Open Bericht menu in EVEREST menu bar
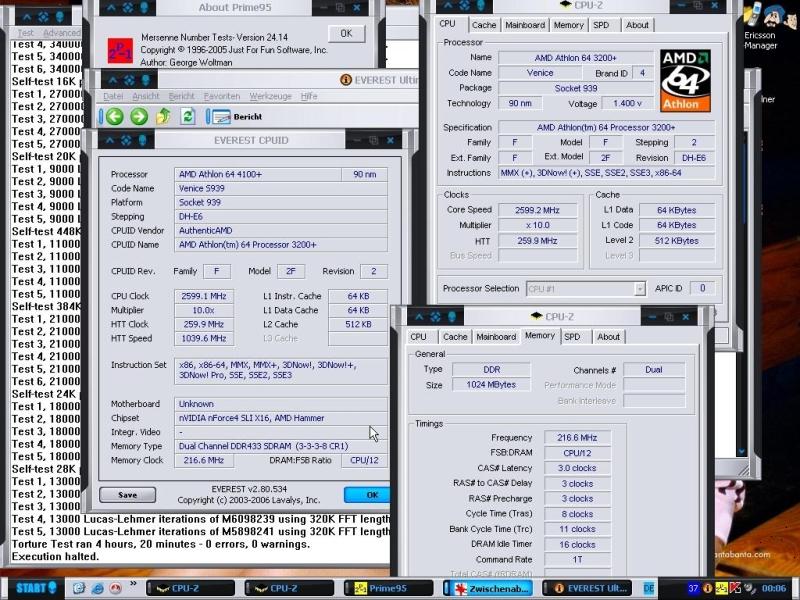Image resolution: width=800 pixels, height=600 pixels. (182, 96)
